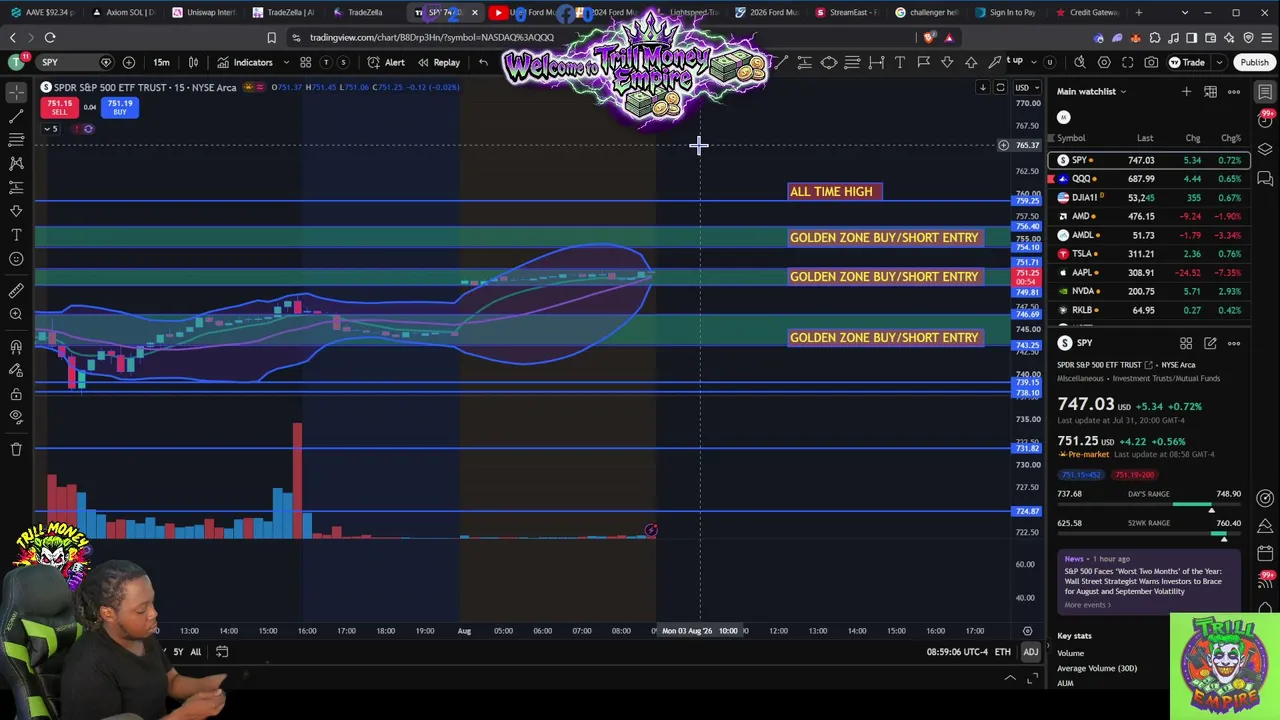Start bar Replay mode
This screenshot has height=720, width=1280.
(439, 62)
